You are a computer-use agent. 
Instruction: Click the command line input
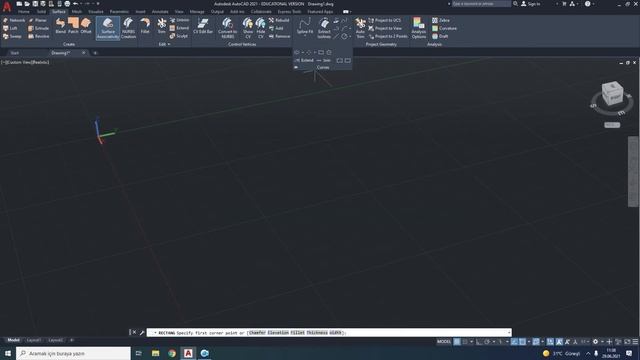coord(329,333)
